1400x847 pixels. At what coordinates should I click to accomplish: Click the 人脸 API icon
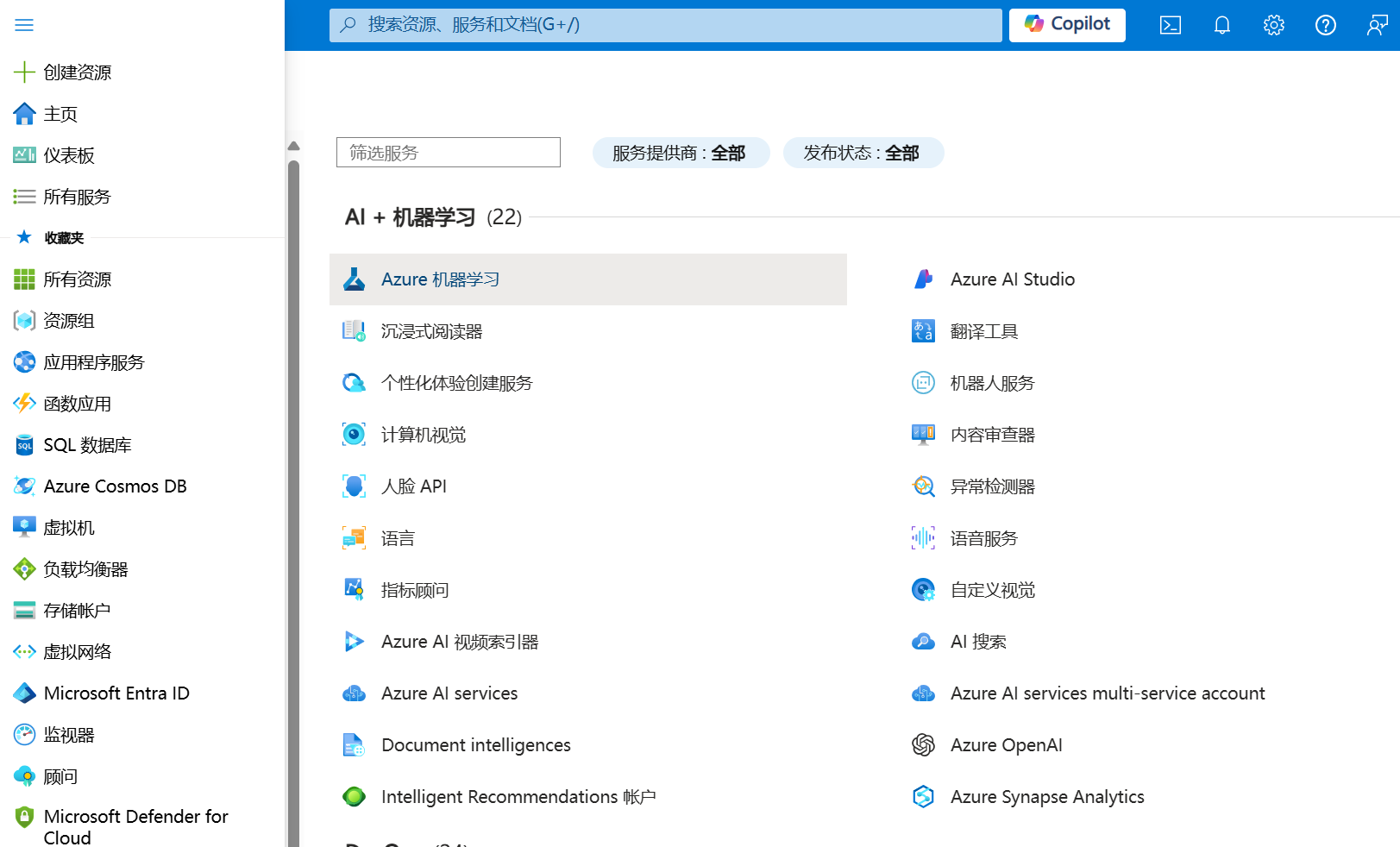[354, 486]
